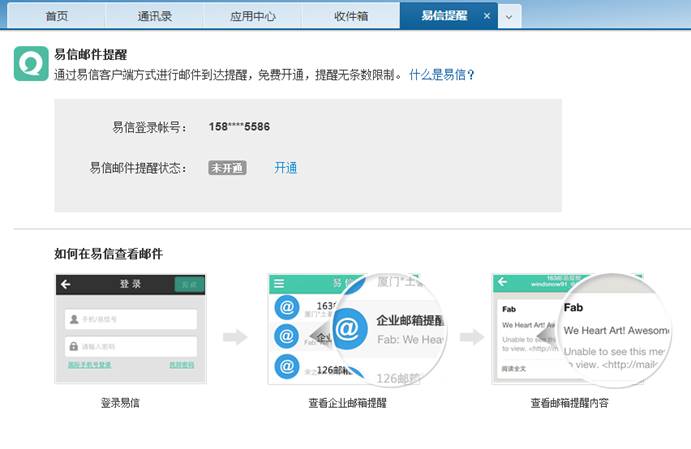
Task: Select the account number 158****5586
Action: pyautogui.click(x=239, y=127)
